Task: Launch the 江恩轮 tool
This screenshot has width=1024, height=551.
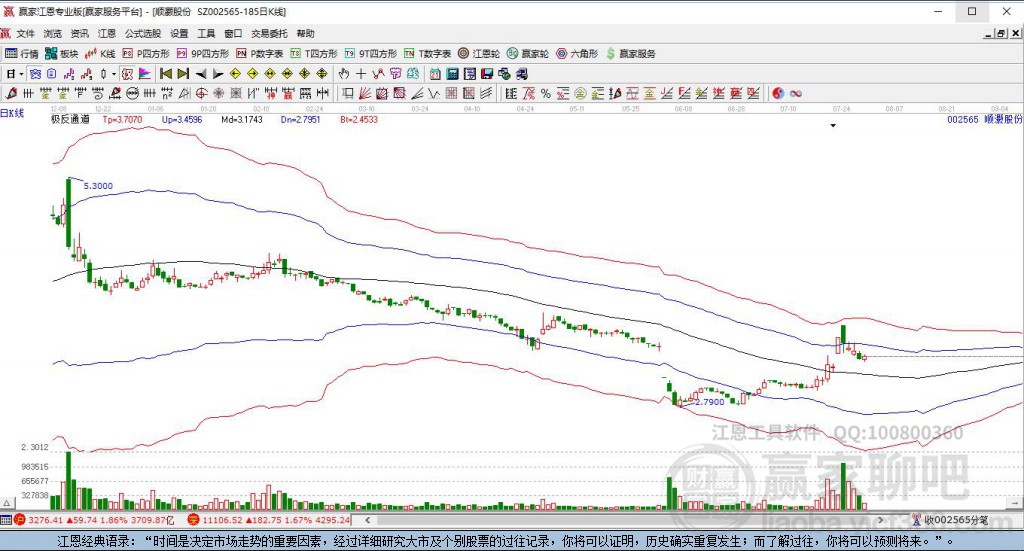Action: [479, 54]
